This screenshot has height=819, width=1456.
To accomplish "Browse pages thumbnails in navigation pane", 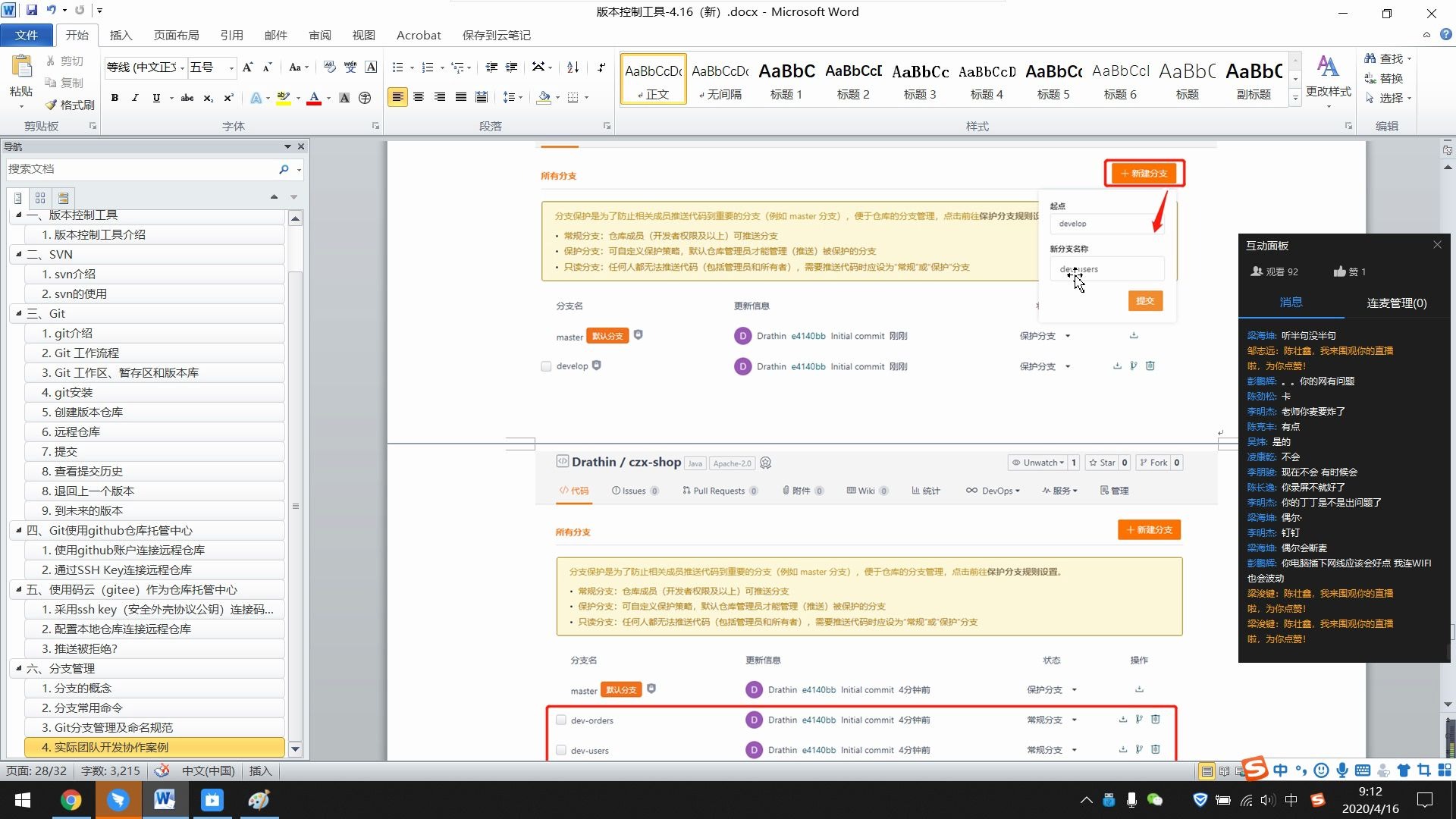I will [x=40, y=198].
